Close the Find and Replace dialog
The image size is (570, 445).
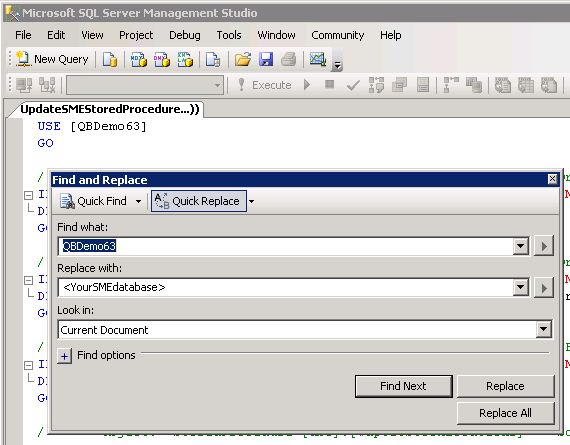click(552, 179)
